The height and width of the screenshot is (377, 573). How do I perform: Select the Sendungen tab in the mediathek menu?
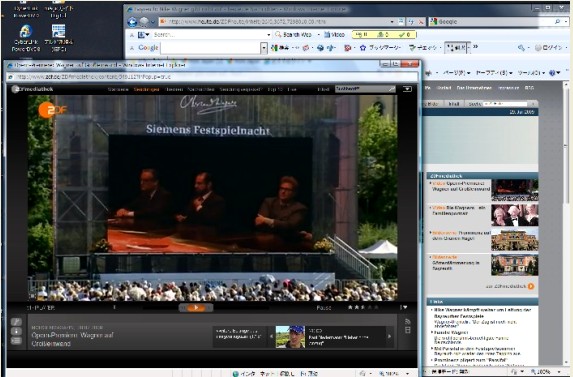click(146, 90)
